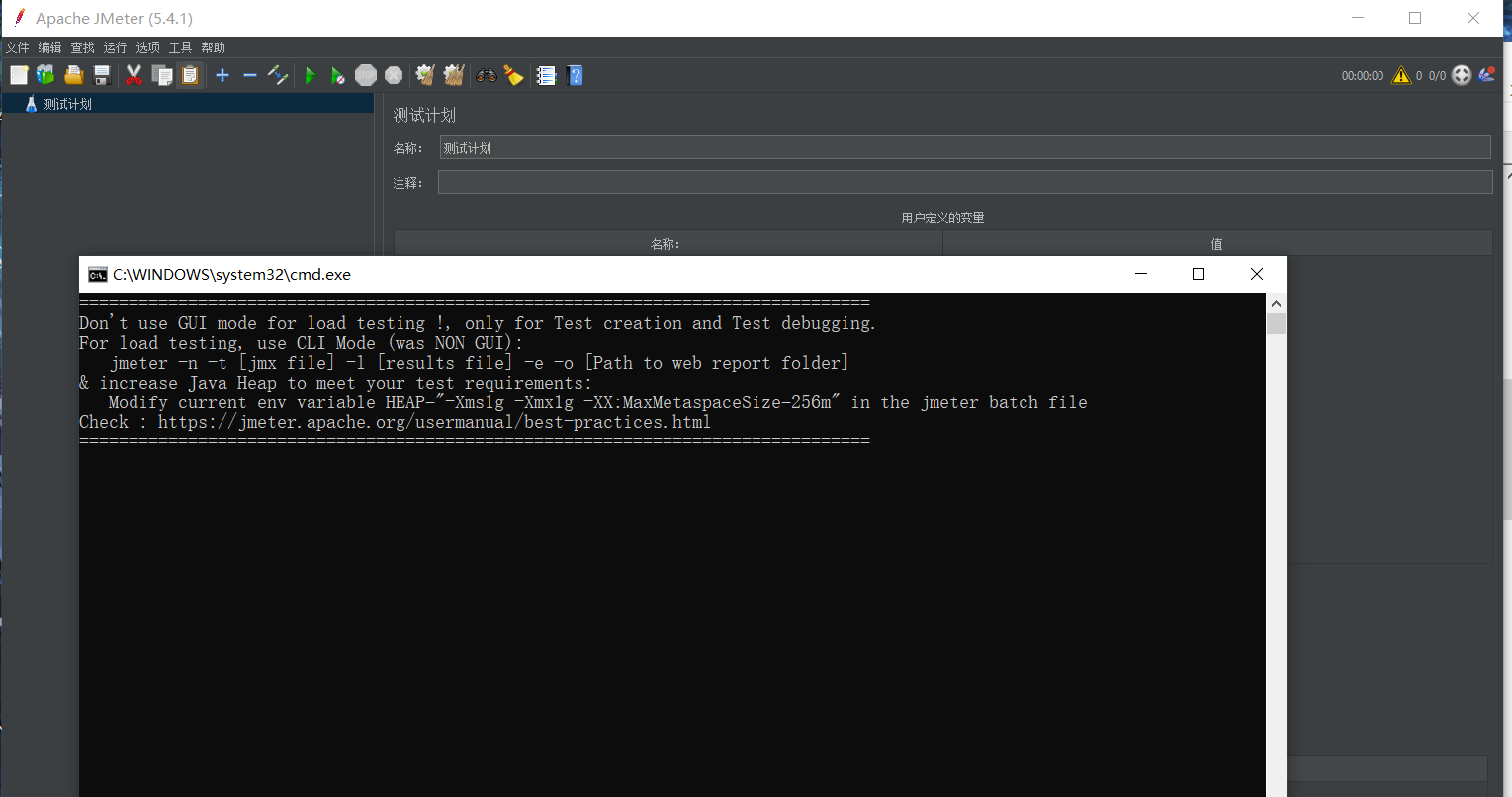
Task: Reset search with yellow broom icon
Action: pos(513,75)
